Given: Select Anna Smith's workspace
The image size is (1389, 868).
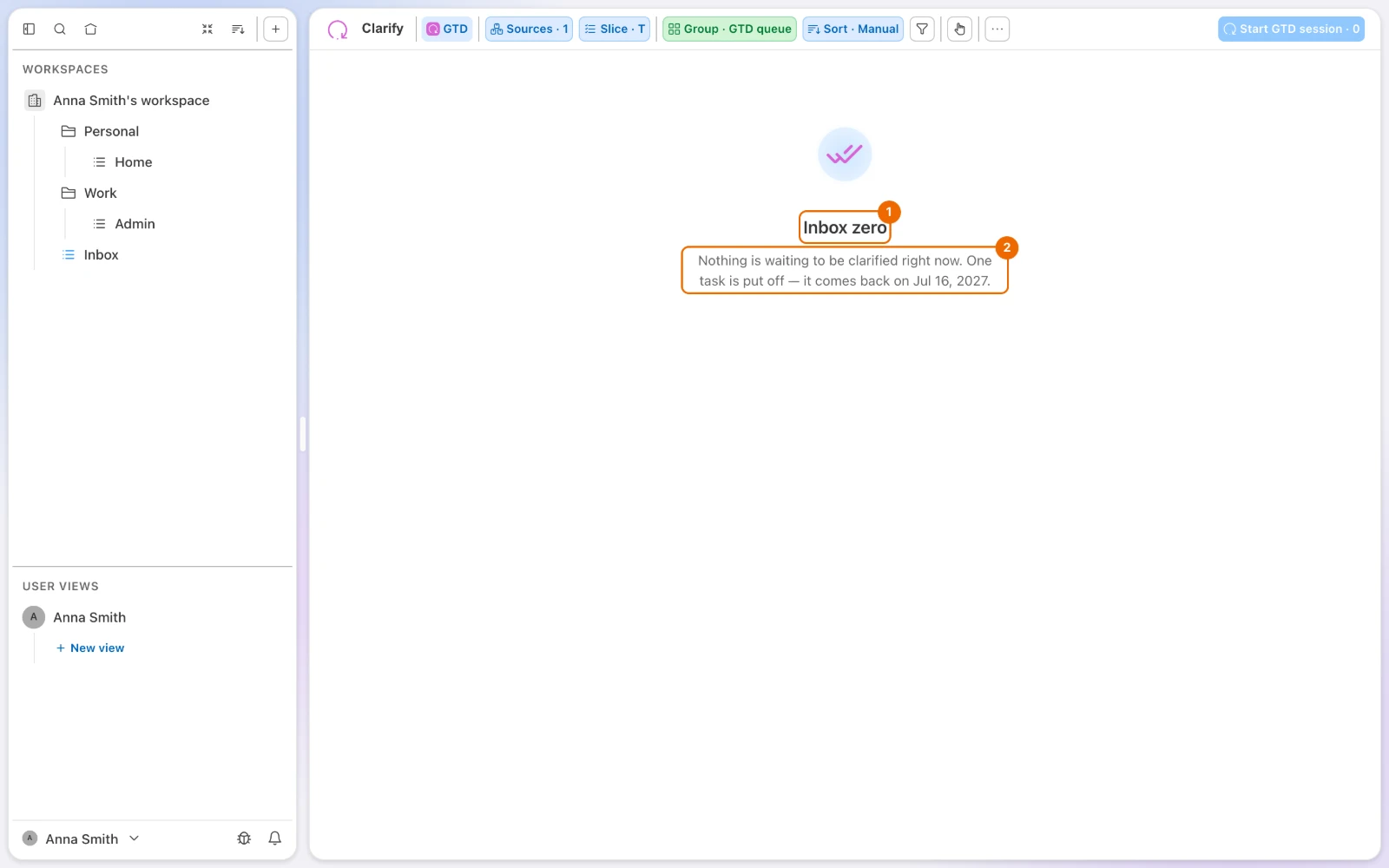Looking at the screenshot, I should [131, 101].
